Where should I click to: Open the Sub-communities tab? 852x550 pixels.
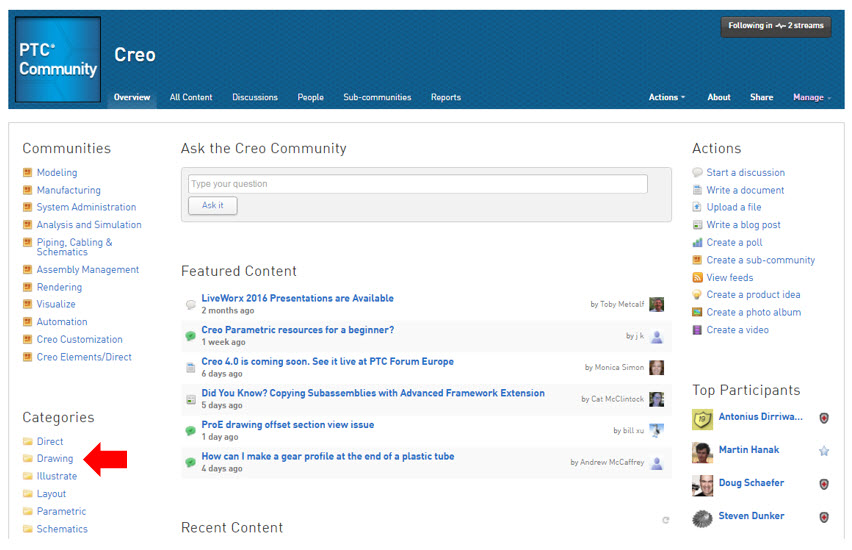click(377, 97)
